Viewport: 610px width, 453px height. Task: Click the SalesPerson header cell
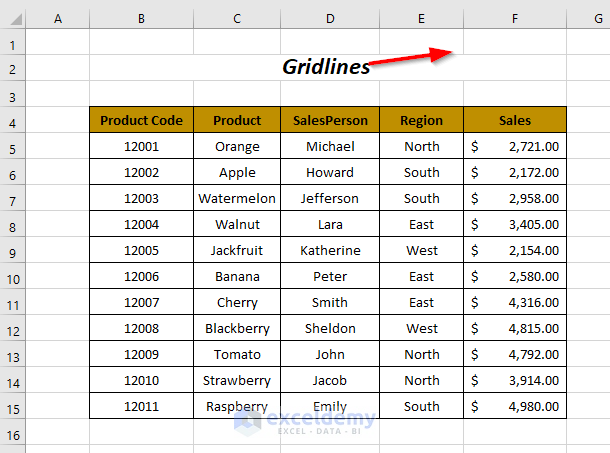point(330,120)
